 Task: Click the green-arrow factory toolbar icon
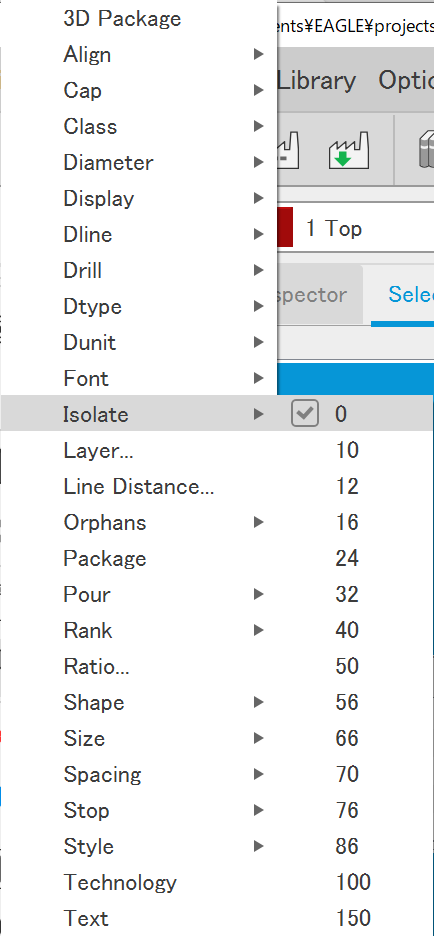coord(349,150)
